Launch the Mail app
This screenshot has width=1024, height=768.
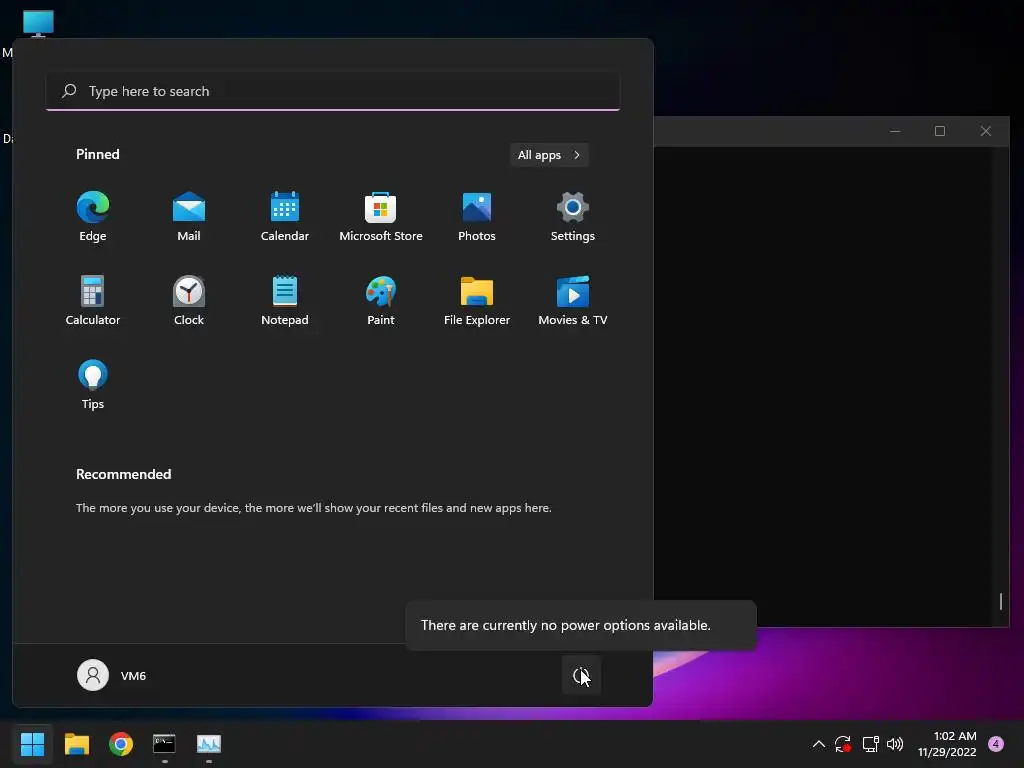click(x=189, y=216)
